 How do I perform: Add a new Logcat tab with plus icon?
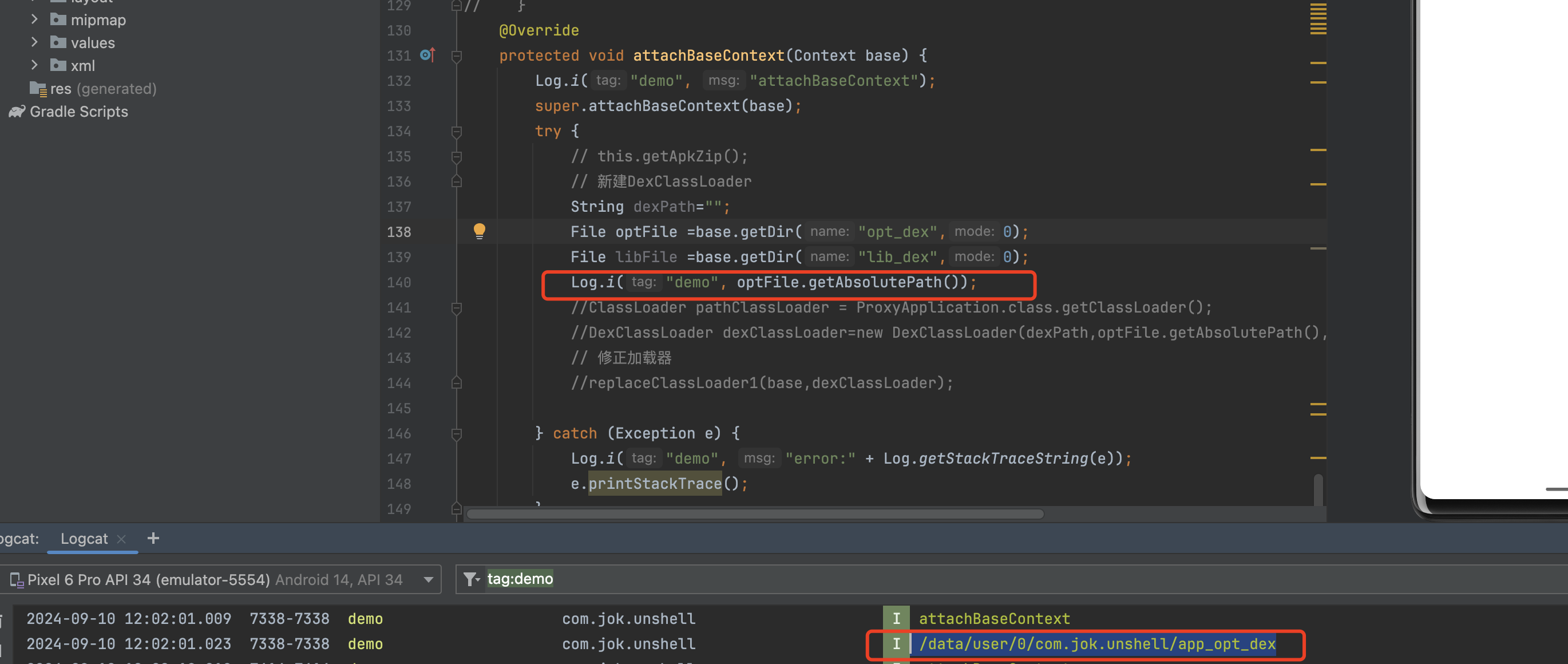coord(153,538)
